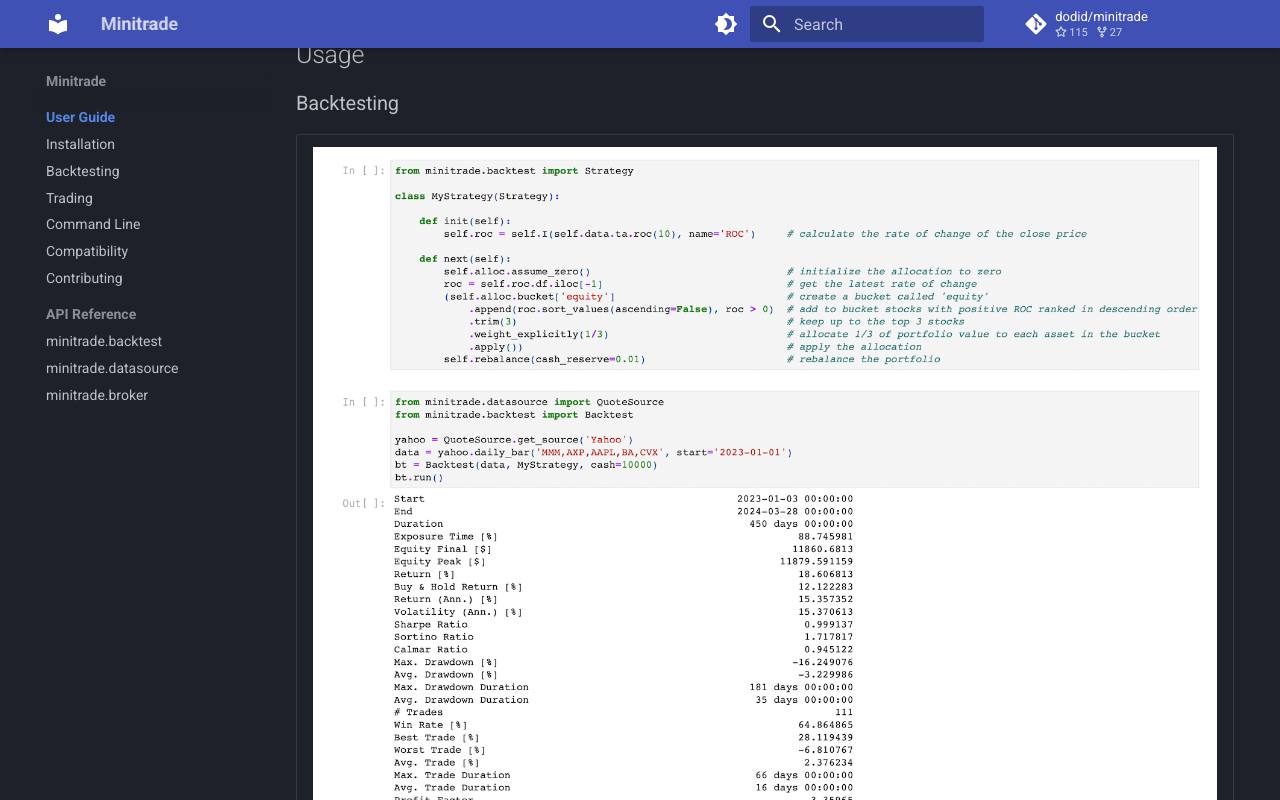Click the 'self.rebalance(cash_reserve=0.01)' code line

(x=544, y=359)
